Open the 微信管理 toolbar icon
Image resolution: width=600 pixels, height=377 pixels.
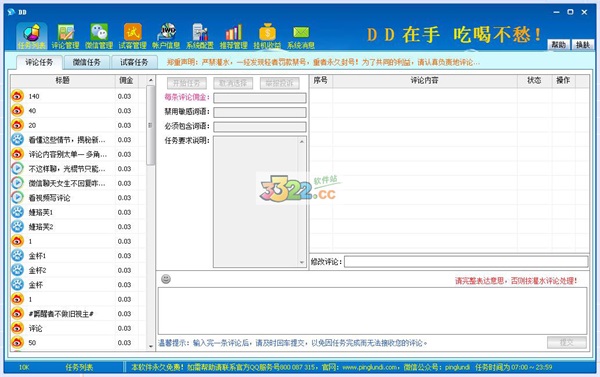point(99,36)
